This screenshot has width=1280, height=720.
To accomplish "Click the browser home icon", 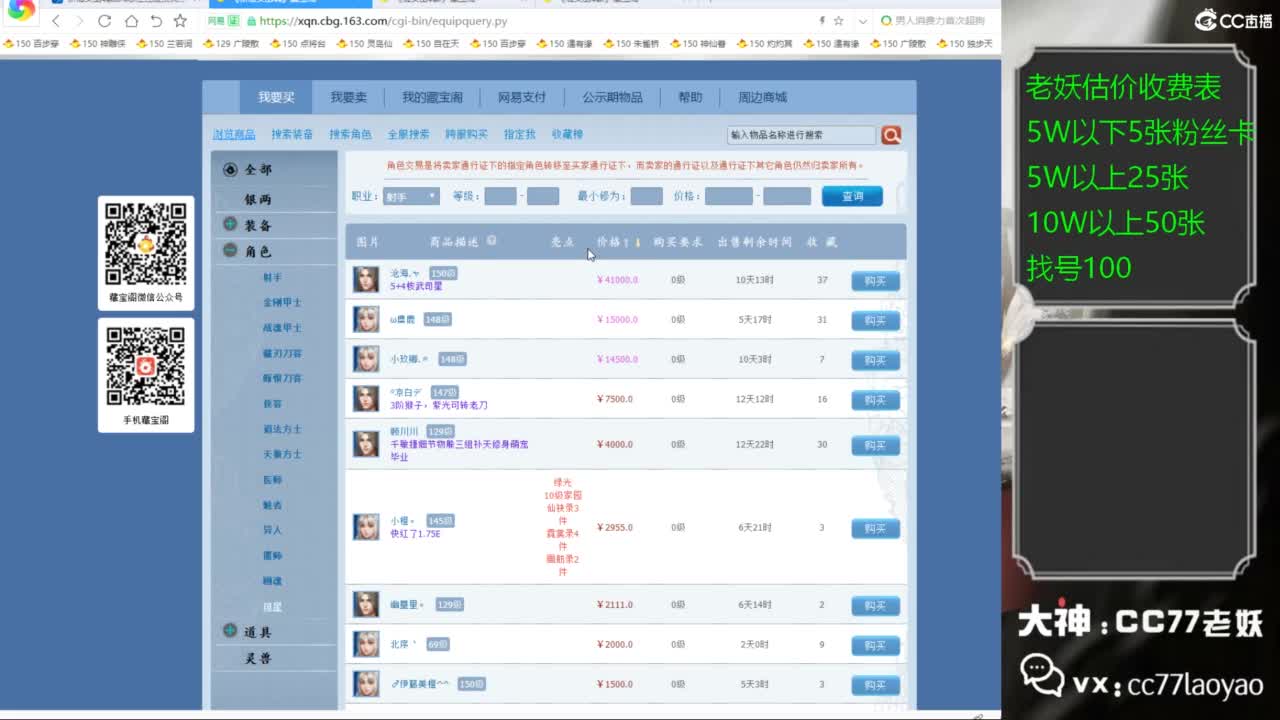I will click(x=131, y=21).
